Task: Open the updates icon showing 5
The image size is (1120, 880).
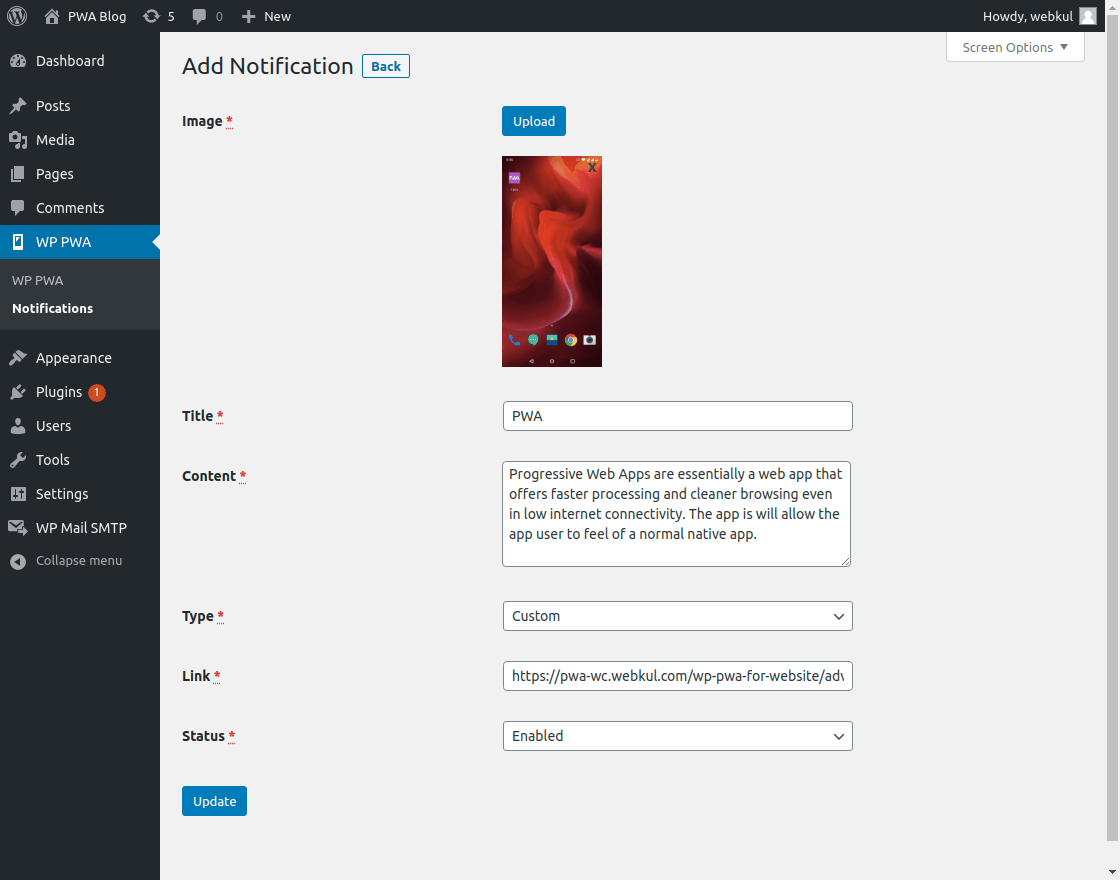Action: coord(151,16)
